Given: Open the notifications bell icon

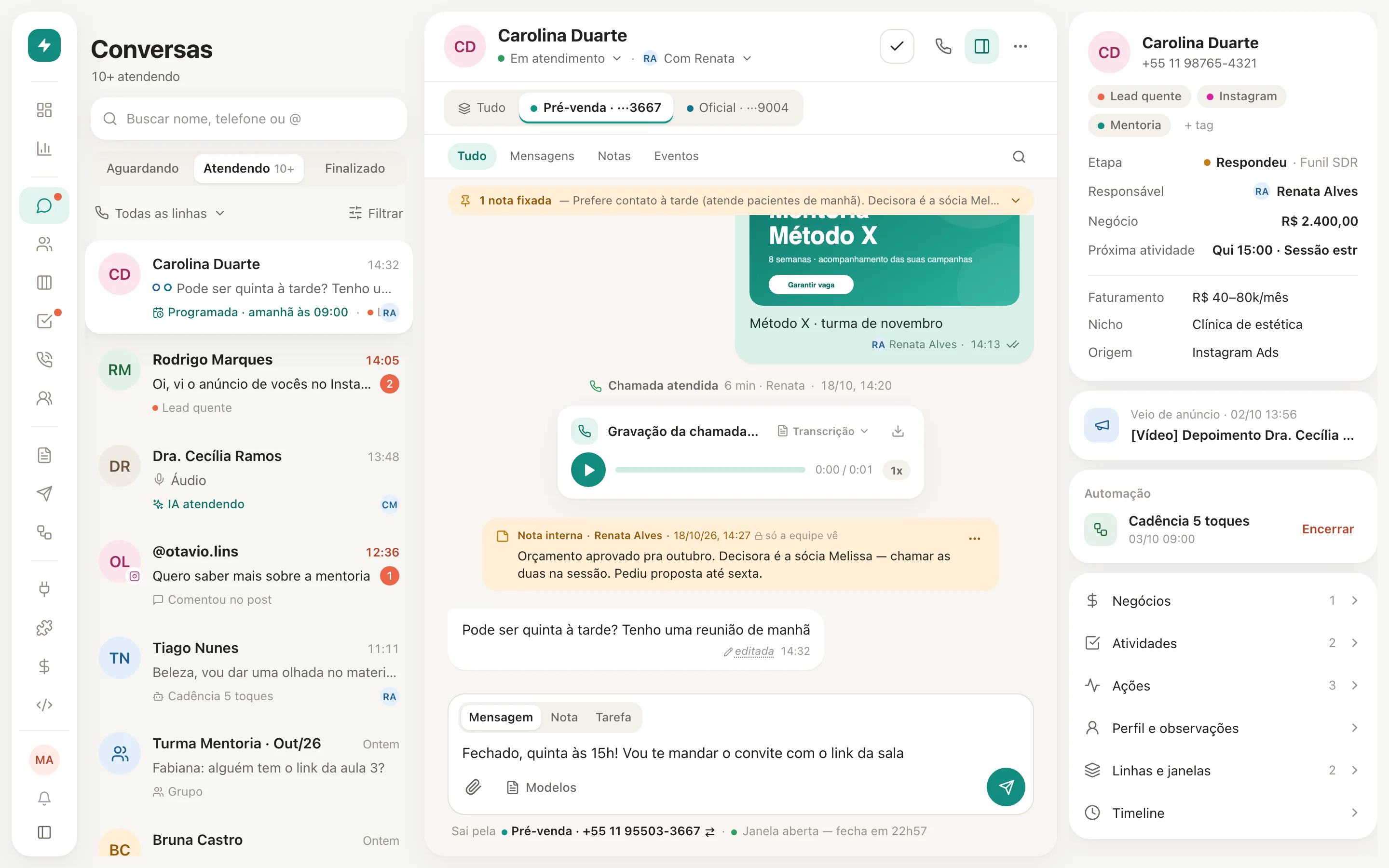Looking at the screenshot, I should [x=44, y=798].
